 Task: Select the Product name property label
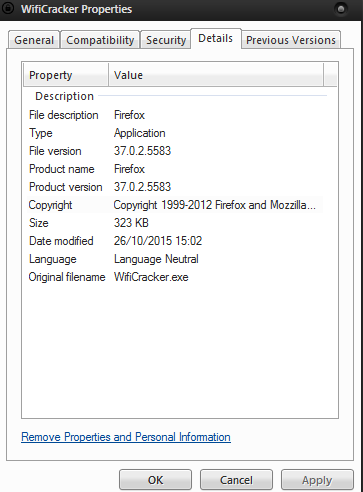pyautogui.click(x=62, y=169)
